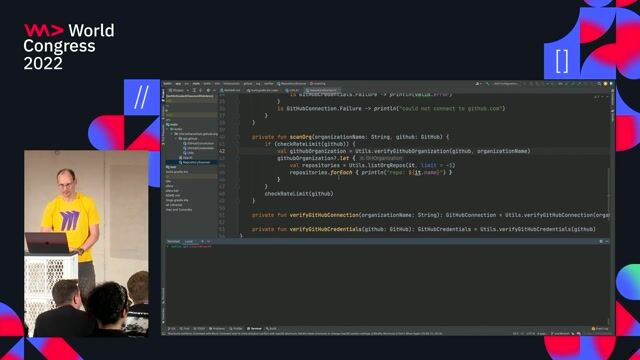Click the Project vertical tab on left edge
The image size is (640, 360).
tap(163, 94)
